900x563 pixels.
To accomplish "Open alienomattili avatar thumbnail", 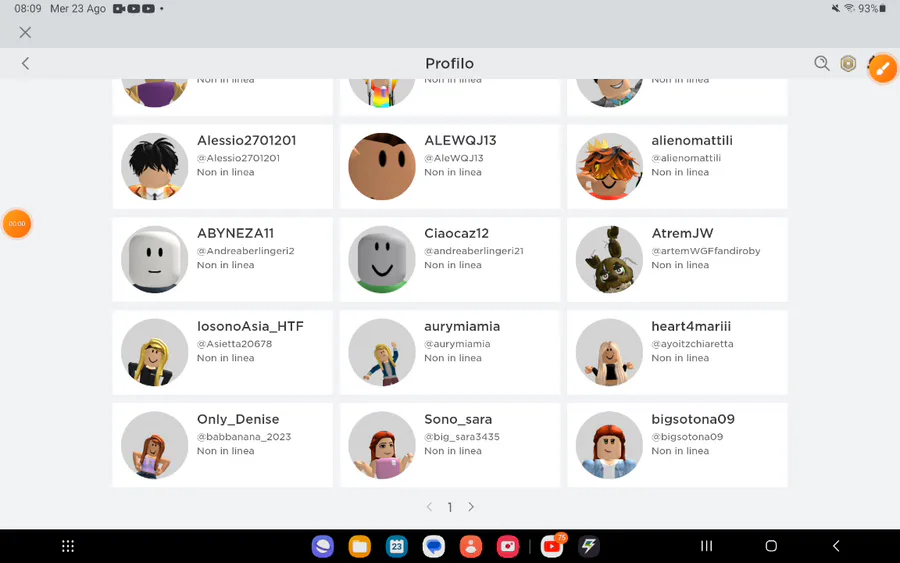I will tap(609, 166).
